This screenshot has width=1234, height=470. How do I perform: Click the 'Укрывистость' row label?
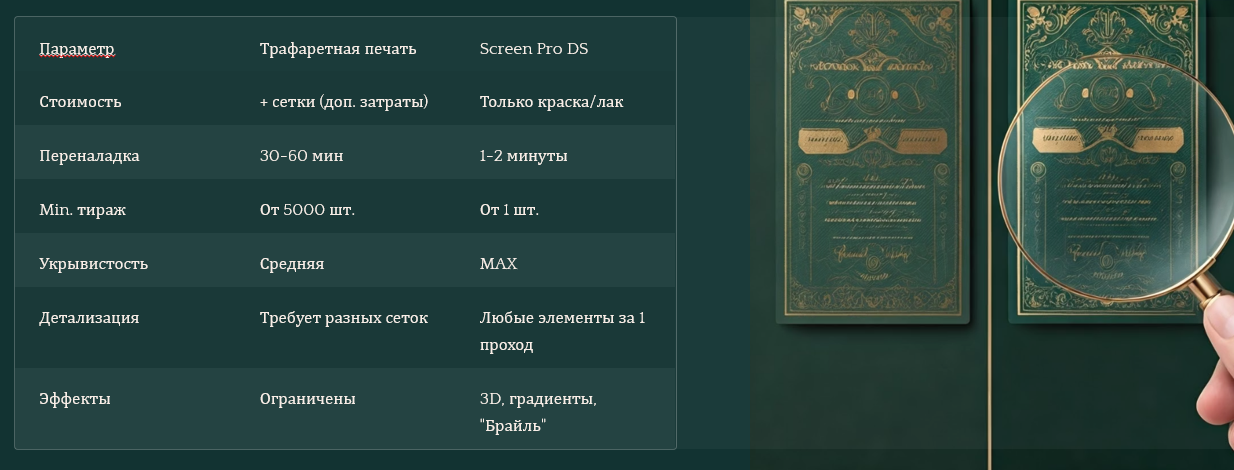[x=93, y=264]
